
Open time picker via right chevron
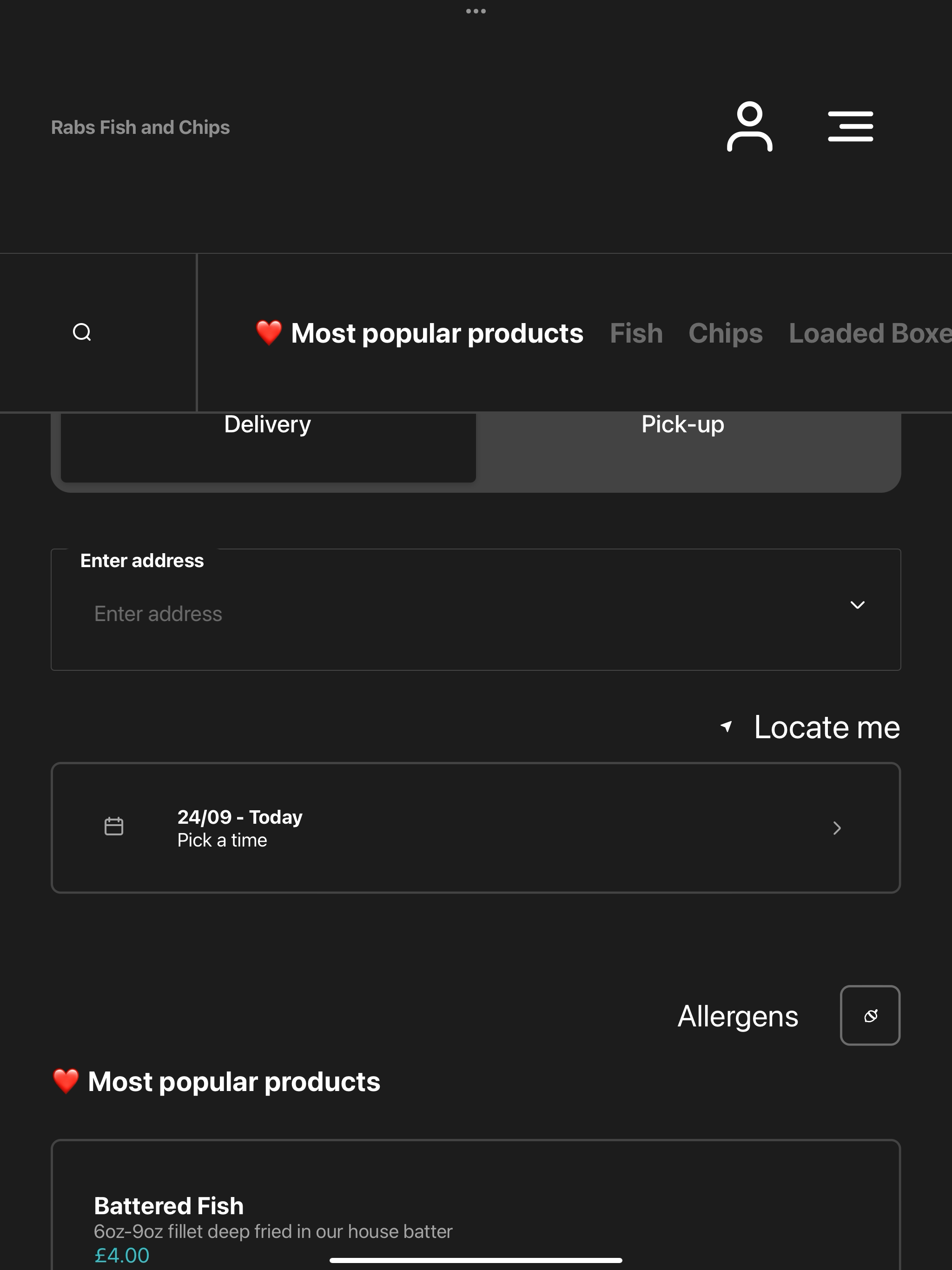point(837,828)
